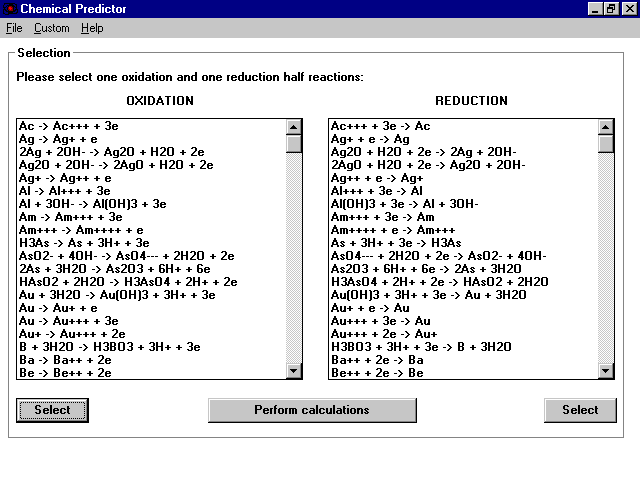Click the oxidation list scrollbar thumb
The width and height of the screenshot is (640, 480).
(294, 143)
